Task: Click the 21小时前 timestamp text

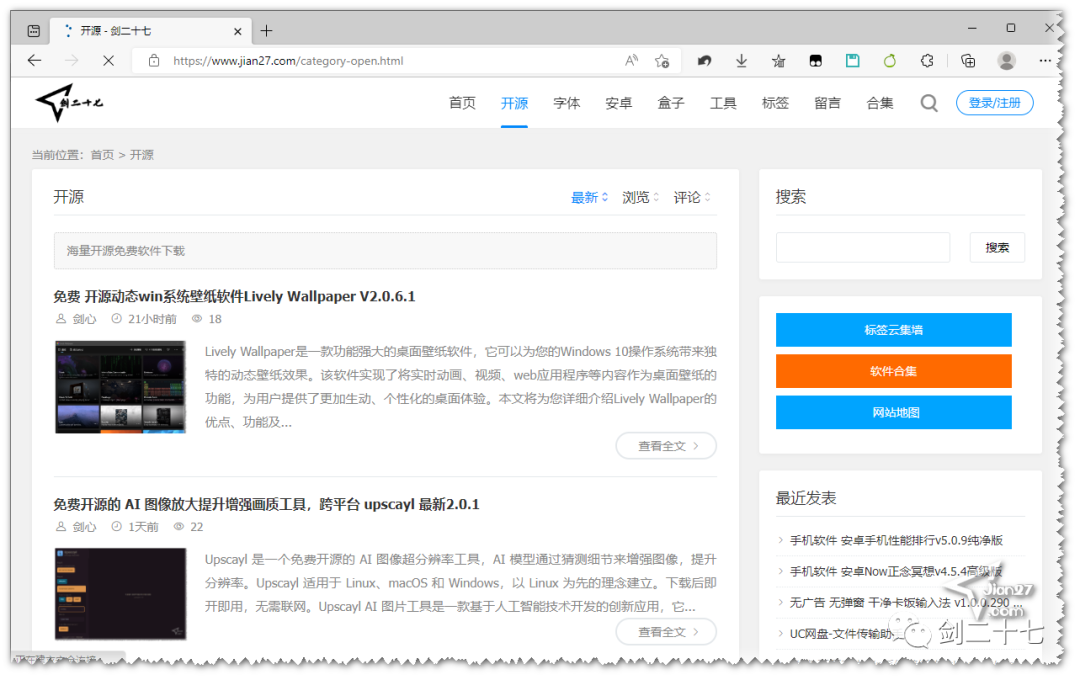Action: pyautogui.click(x=152, y=319)
